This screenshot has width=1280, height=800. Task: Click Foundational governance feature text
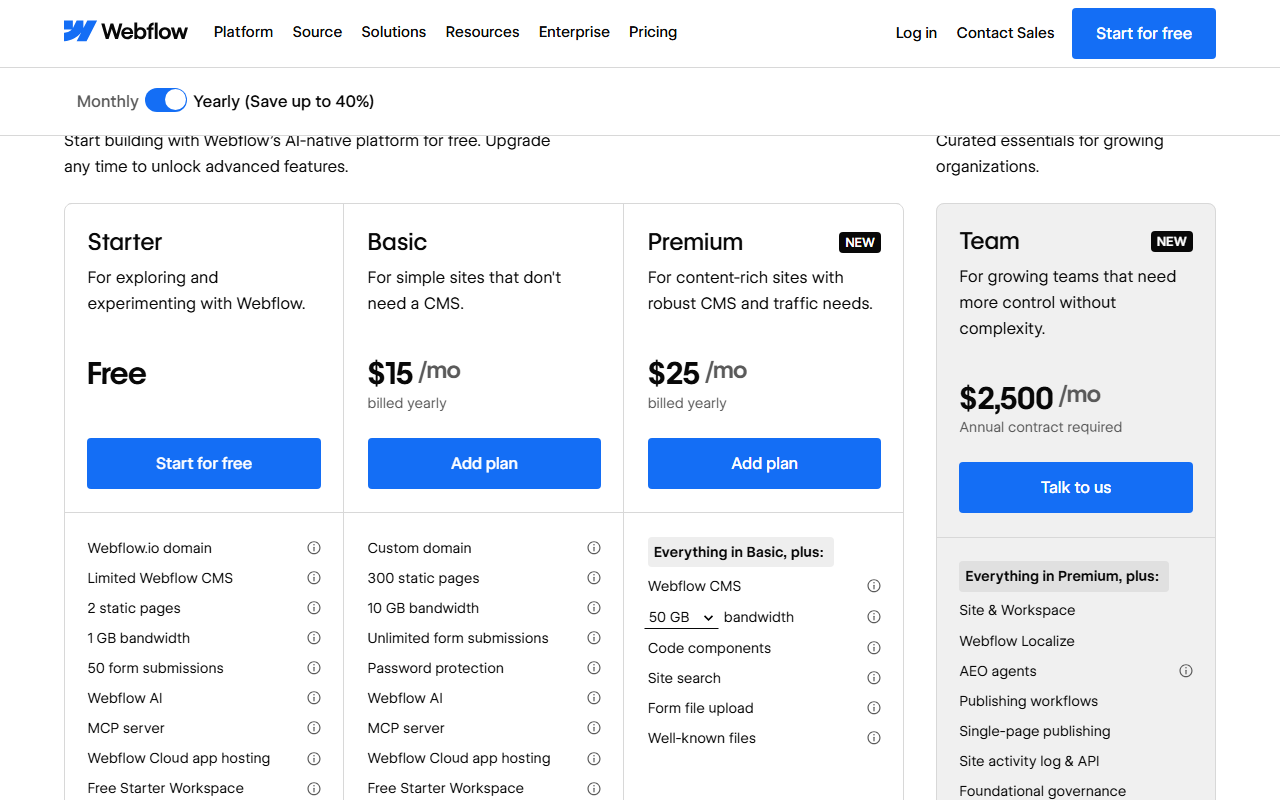(1043, 791)
